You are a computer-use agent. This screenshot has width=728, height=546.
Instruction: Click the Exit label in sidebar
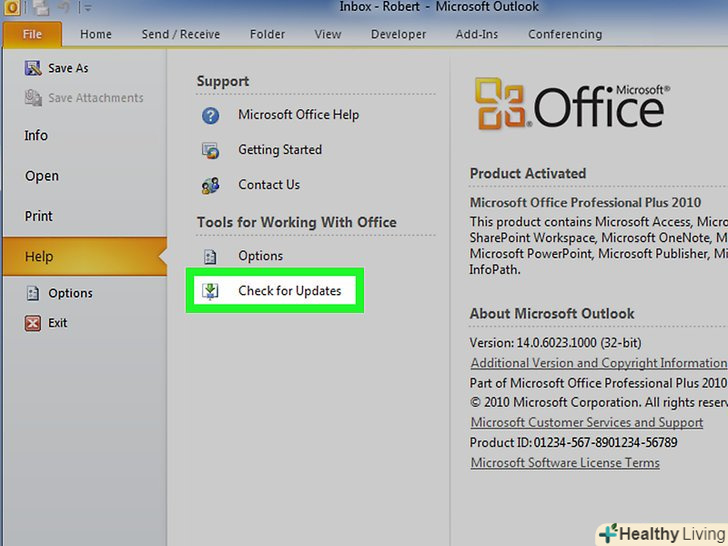pos(58,323)
